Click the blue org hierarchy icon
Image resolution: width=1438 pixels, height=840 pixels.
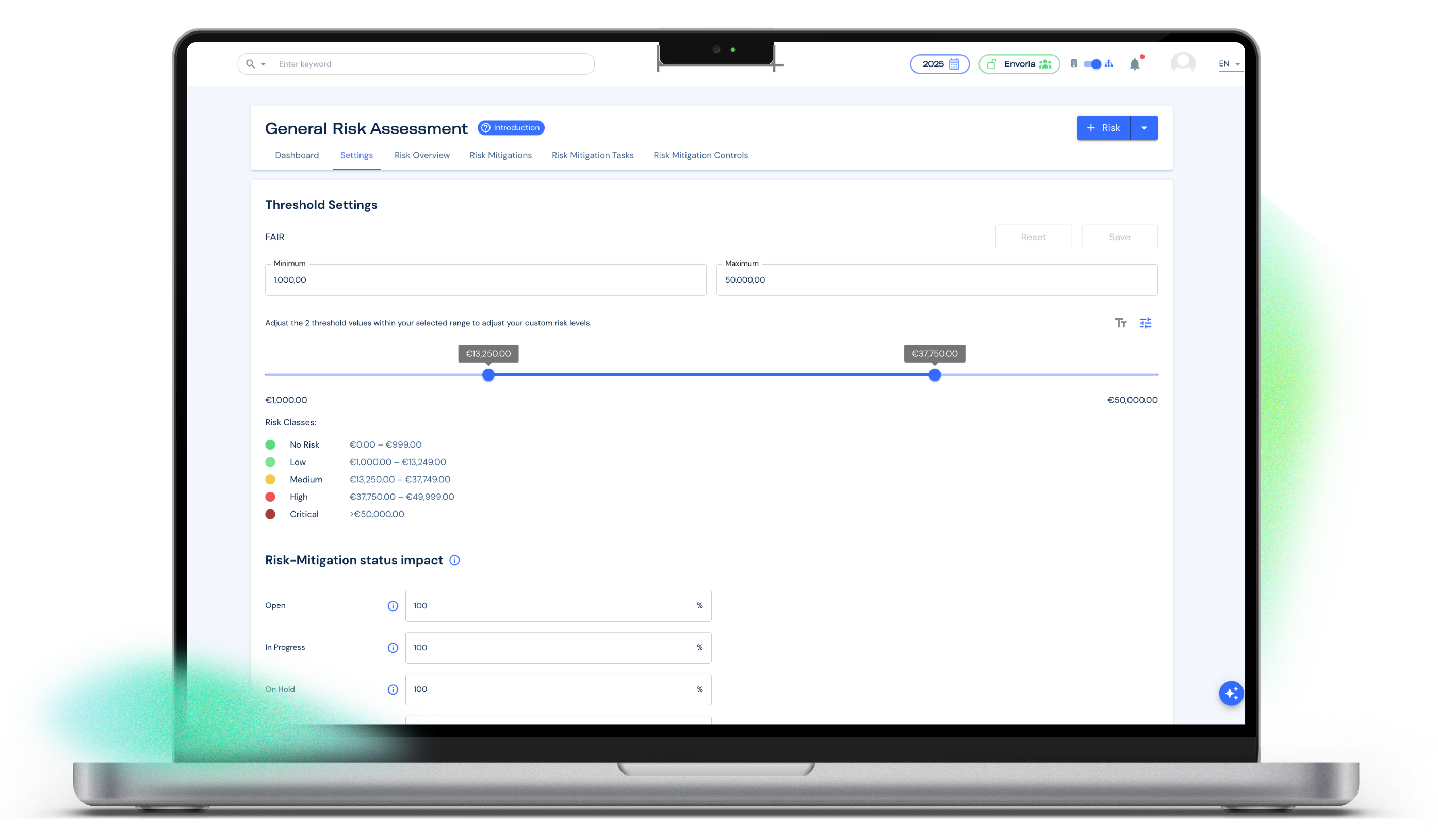[1109, 63]
